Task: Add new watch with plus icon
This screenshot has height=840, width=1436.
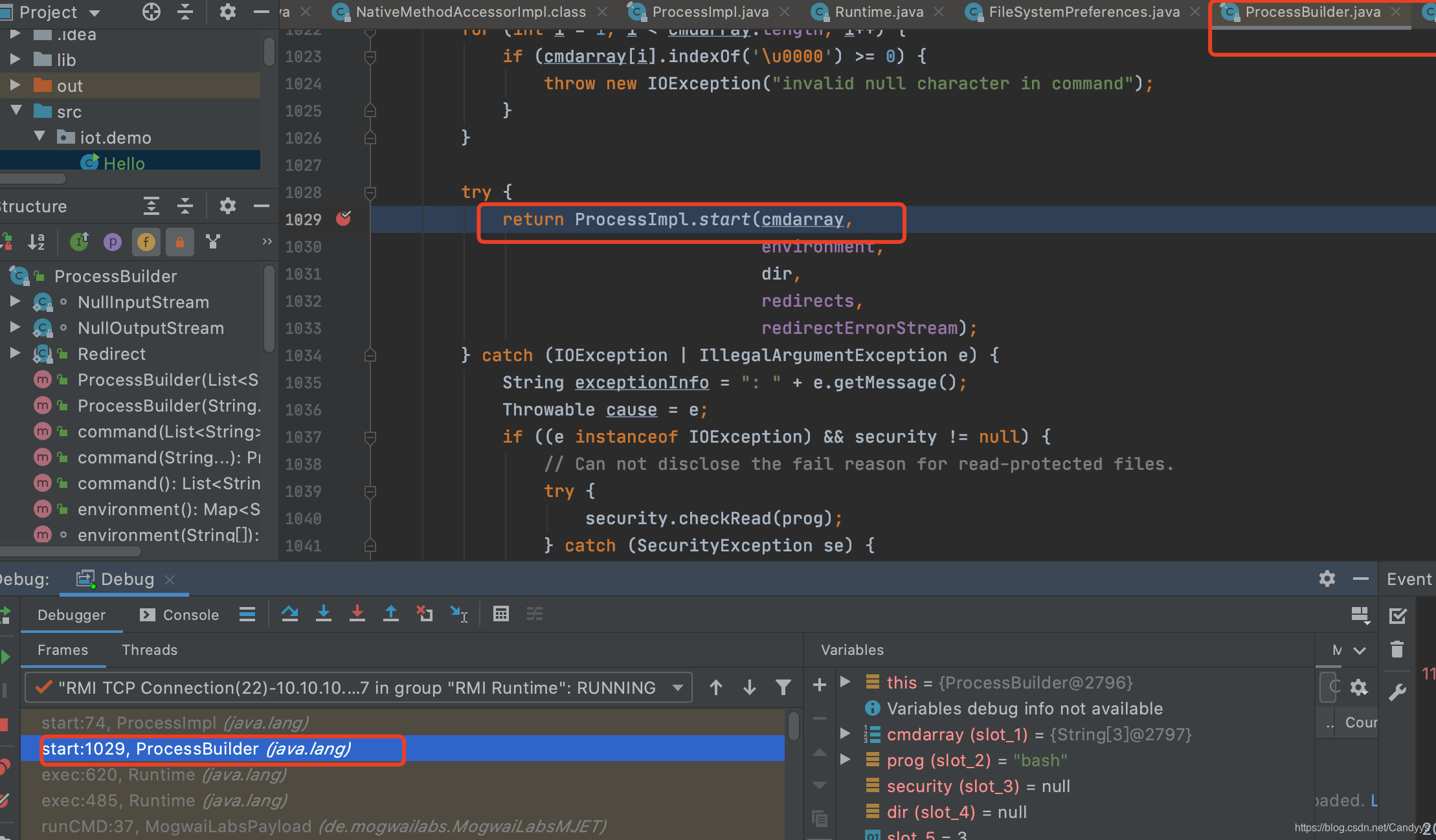Action: (x=819, y=685)
